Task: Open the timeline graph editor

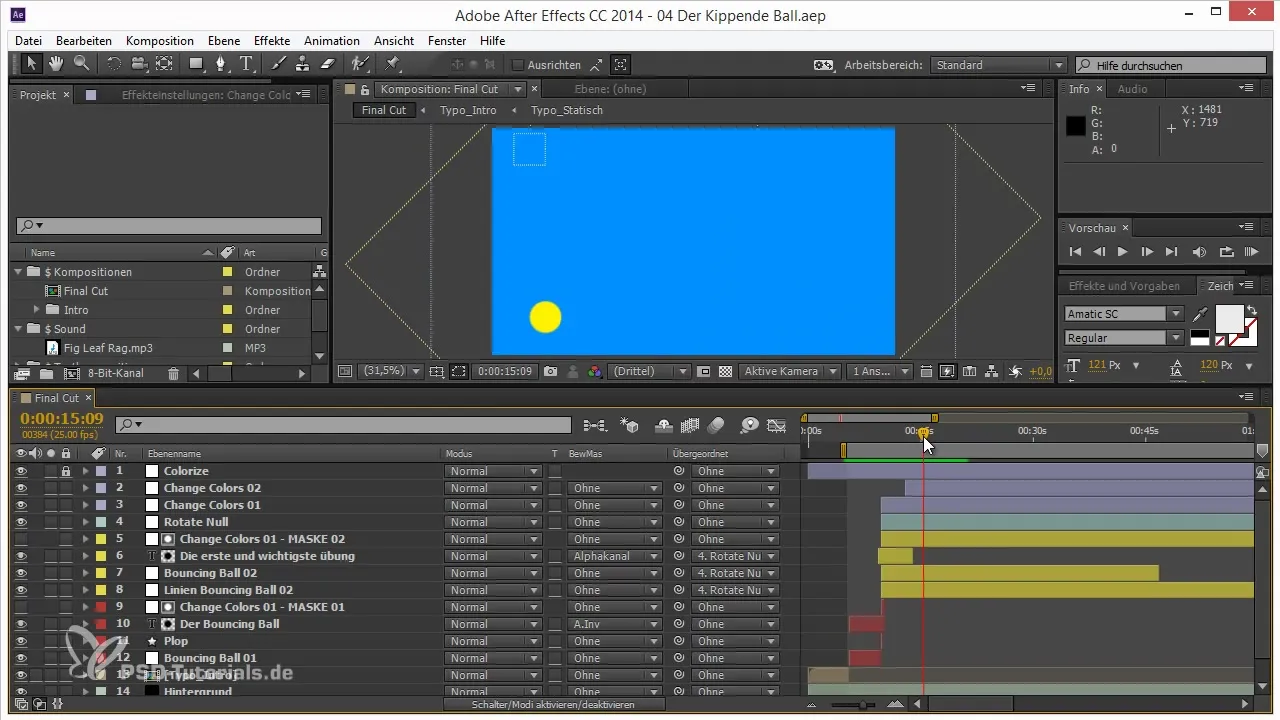Action: pyautogui.click(x=776, y=425)
